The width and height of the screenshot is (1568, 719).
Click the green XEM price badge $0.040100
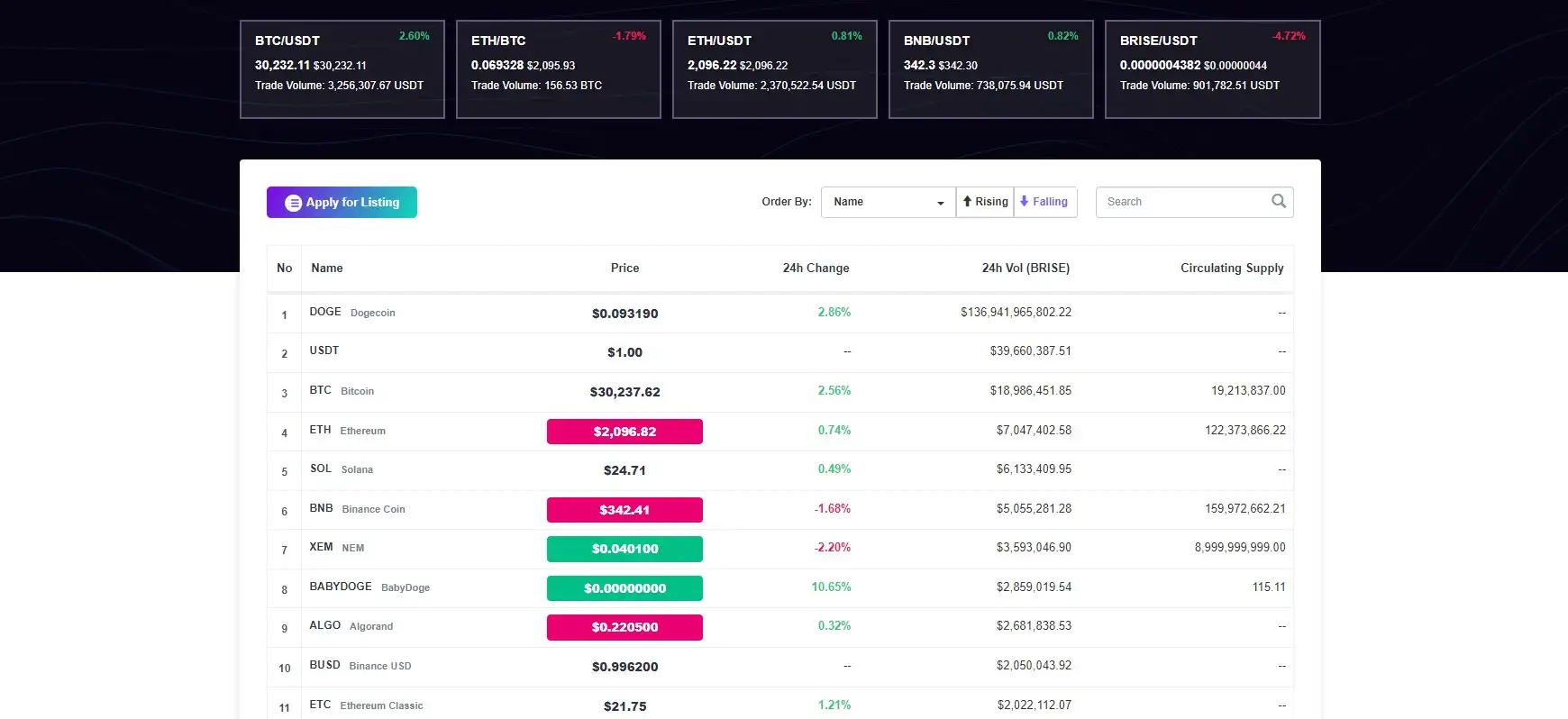click(x=624, y=549)
